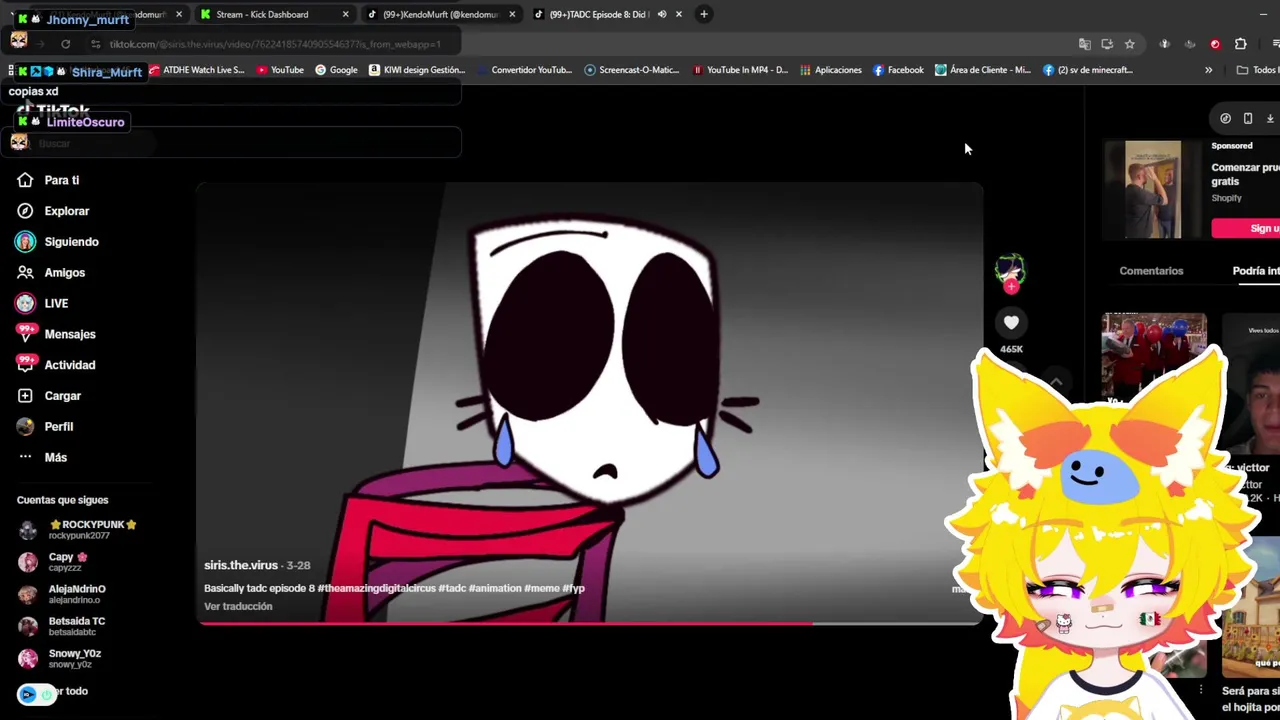Like the video with heart icon
The height and width of the screenshot is (720, 1280).
pos(1011,322)
